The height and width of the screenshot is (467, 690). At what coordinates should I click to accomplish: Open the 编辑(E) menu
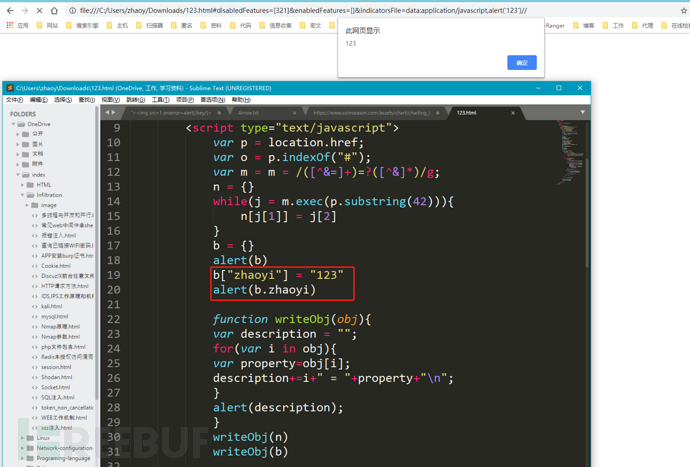[x=39, y=100]
